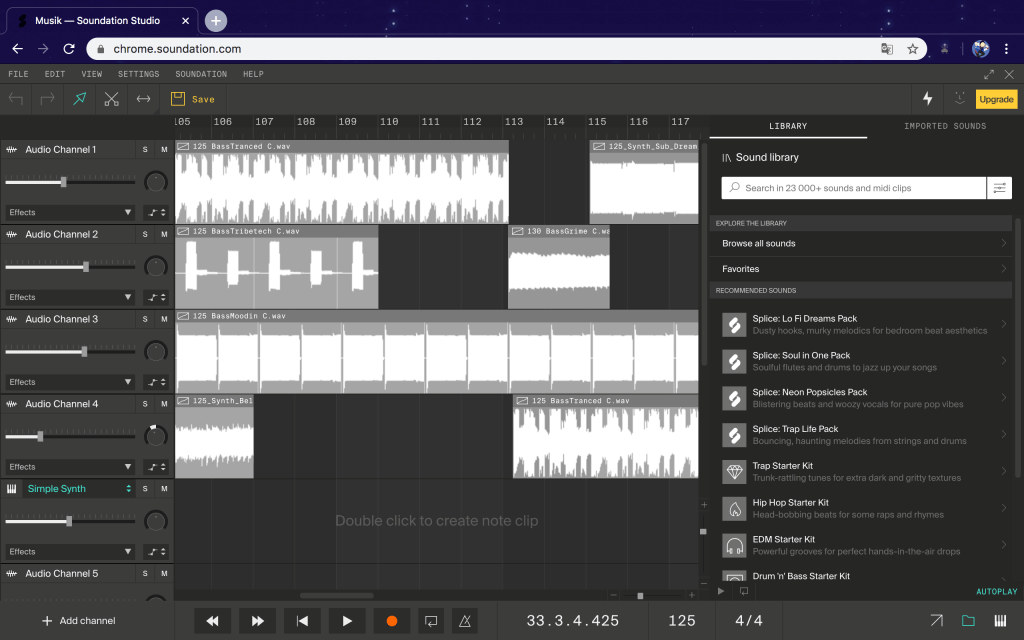1024x640 pixels.
Task: Open the piano keyboard icon
Action: coord(1000,621)
